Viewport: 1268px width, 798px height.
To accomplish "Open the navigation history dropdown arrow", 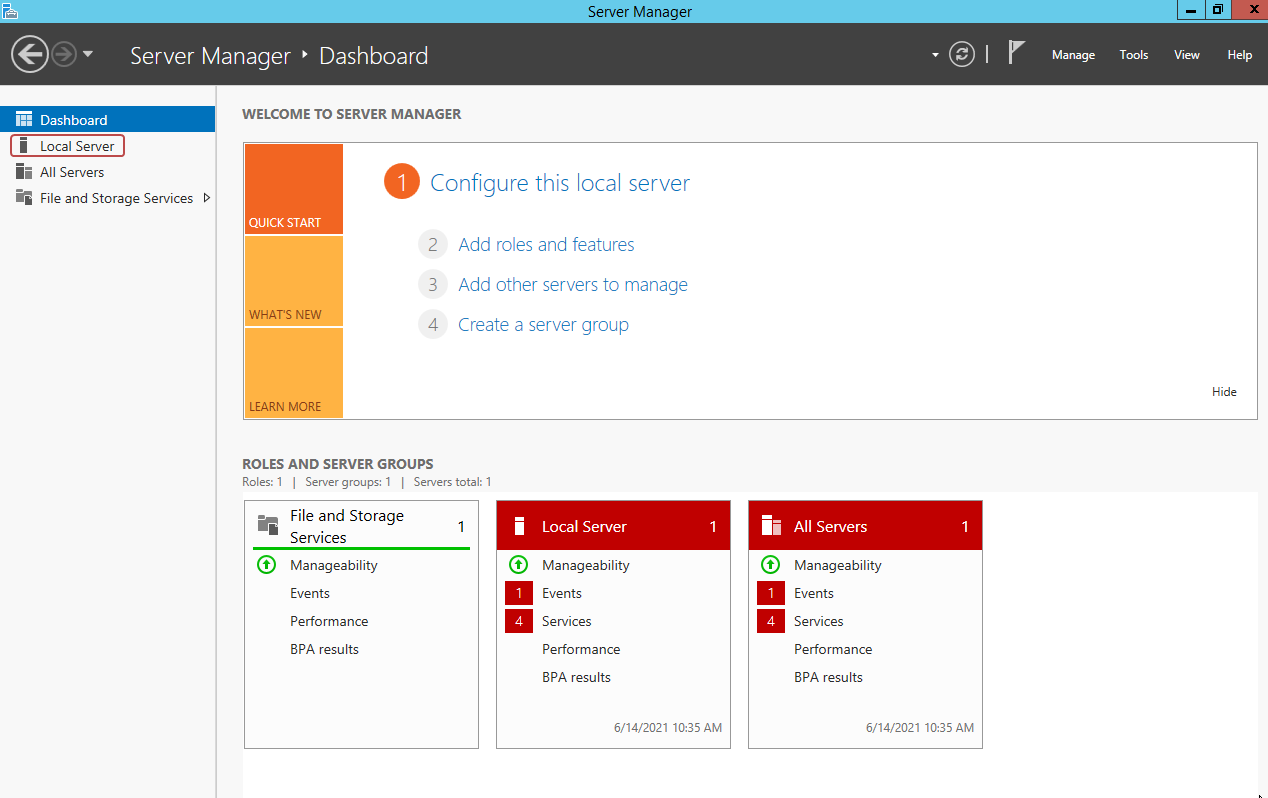I will pos(88,54).
